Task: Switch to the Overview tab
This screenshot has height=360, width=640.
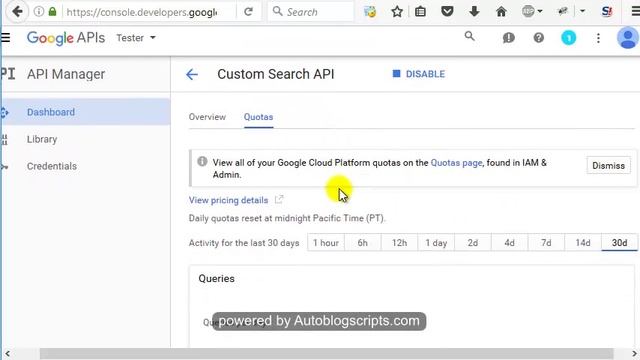Action: [x=207, y=117]
